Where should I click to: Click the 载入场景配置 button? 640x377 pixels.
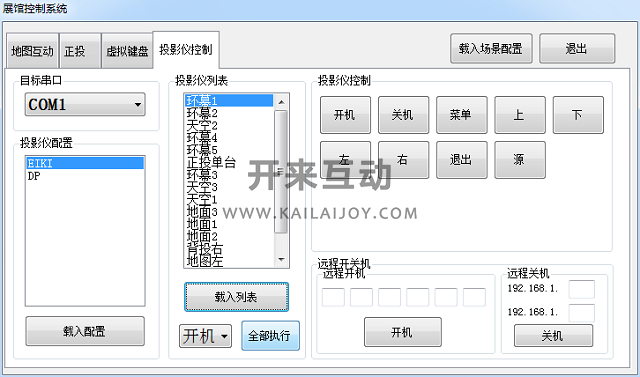tap(491, 49)
